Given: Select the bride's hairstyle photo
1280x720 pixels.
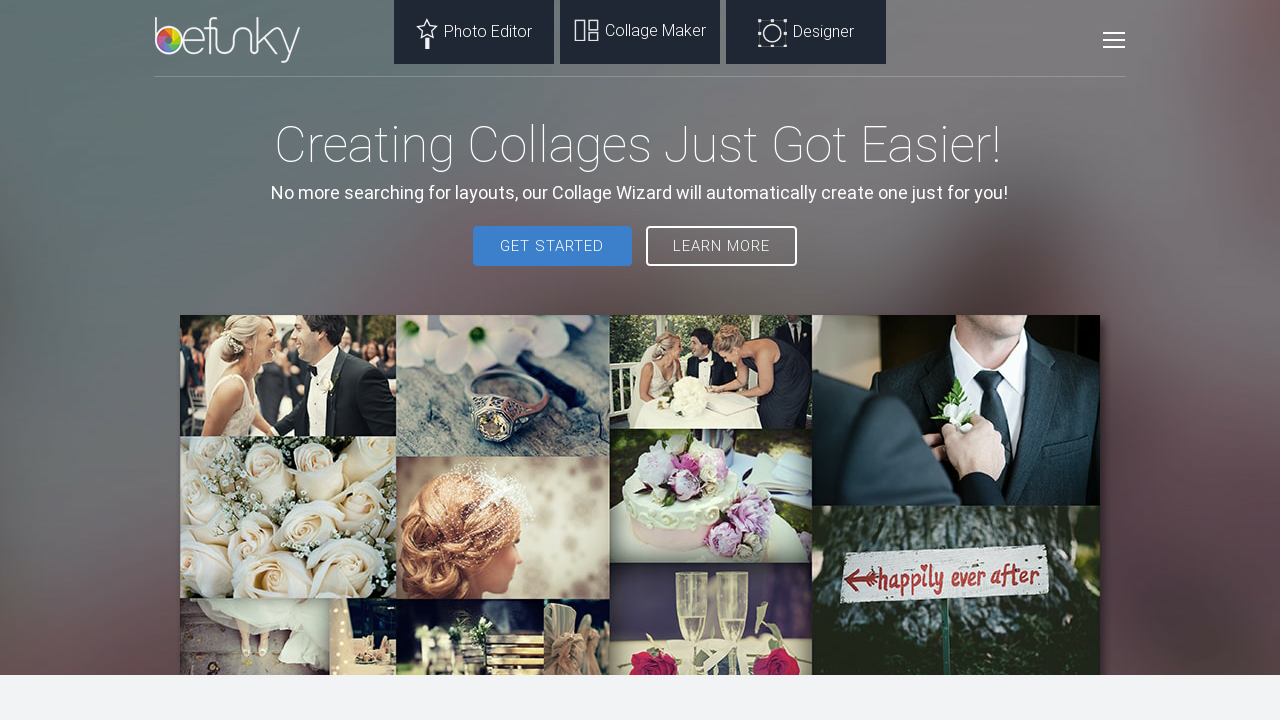Looking at the screenshot, I should tap(503, 528).
